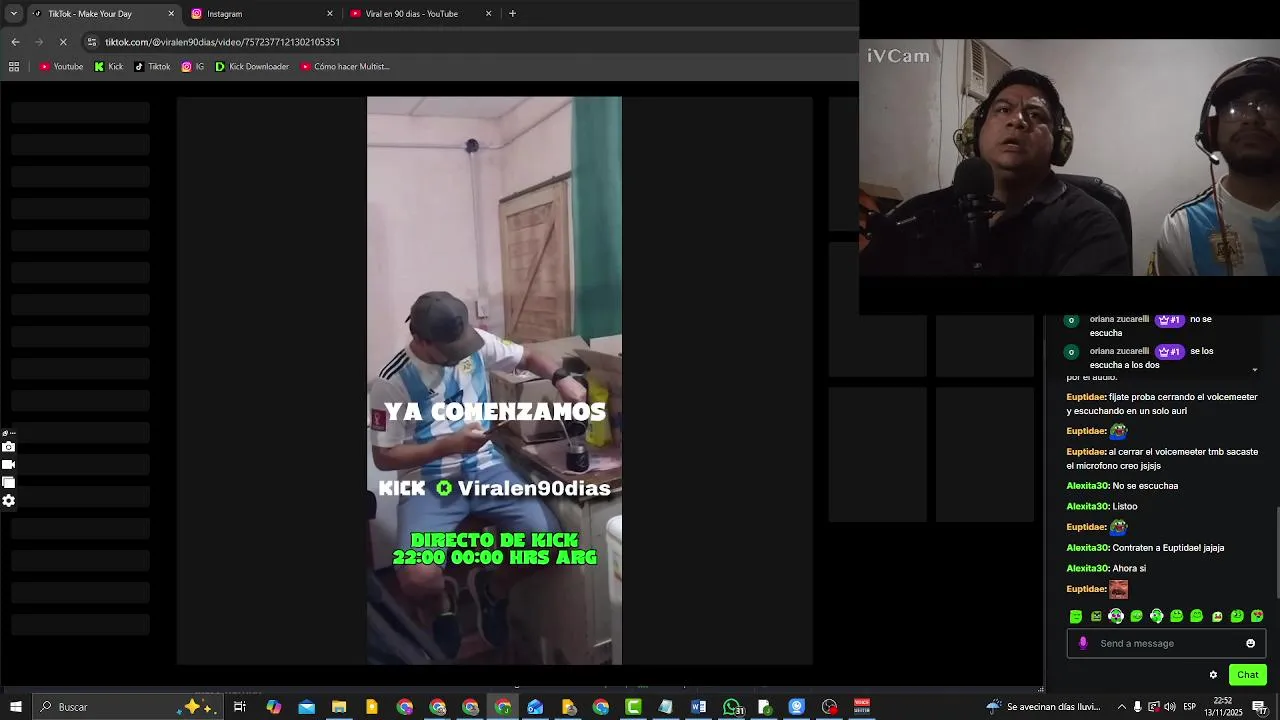This screenshot has width=1280, height=720.
Task: Switch to the Viral en 90 dias YouTube tab
Action: 420,14
